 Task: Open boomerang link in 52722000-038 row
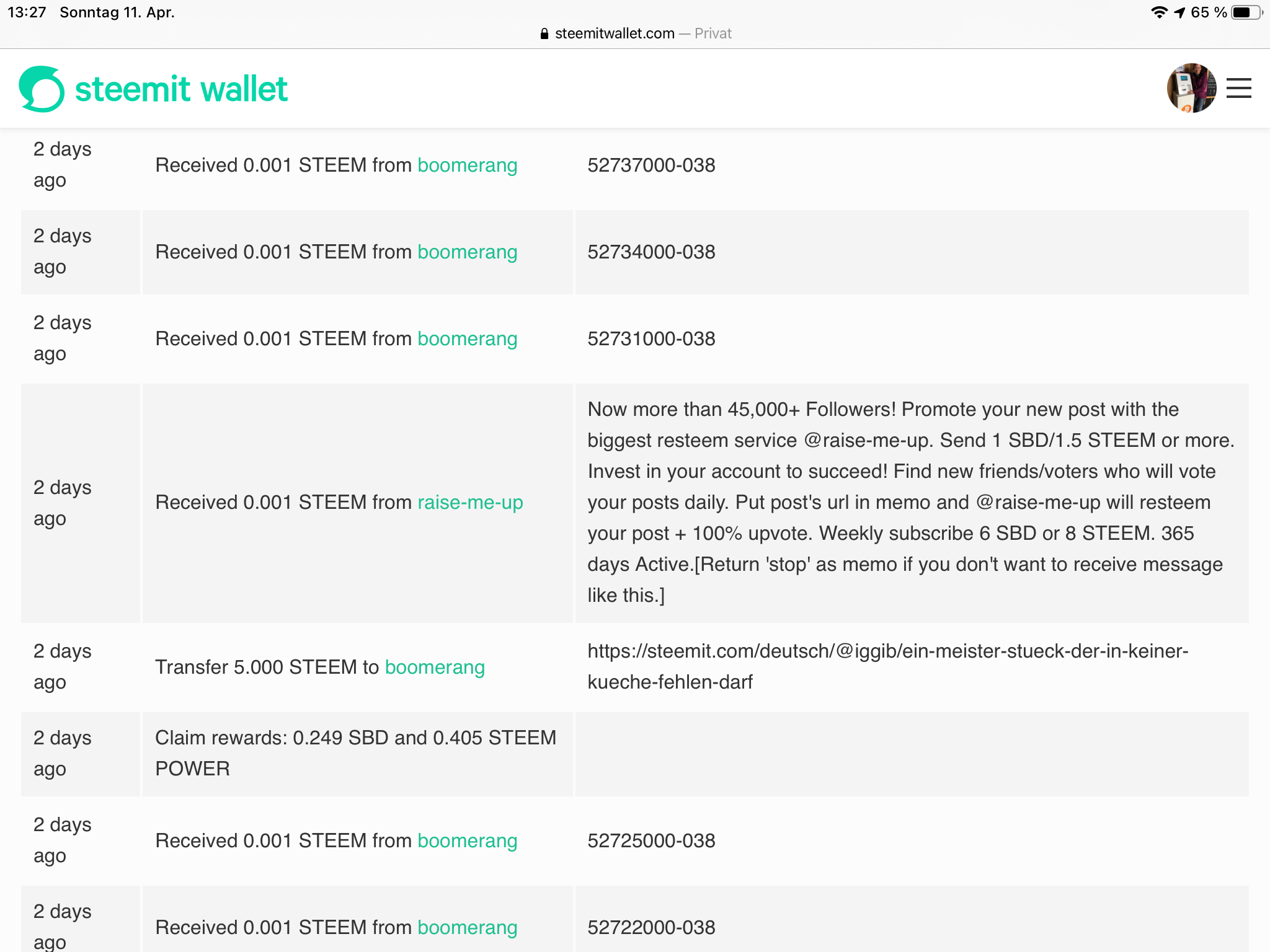(467, 928)
